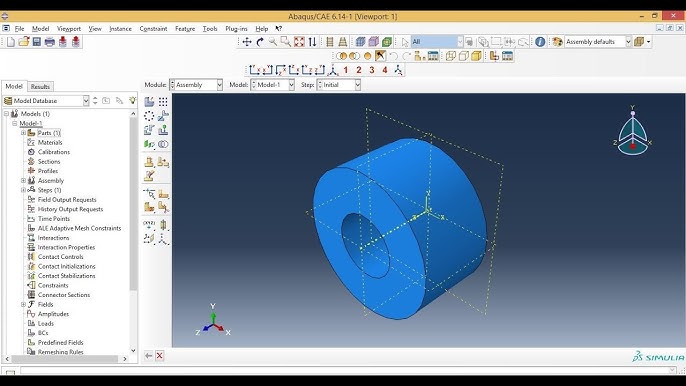Toggle shaded render style icon
The width and height of the screenshot is (686, 386).
click(x=387, y=42)
